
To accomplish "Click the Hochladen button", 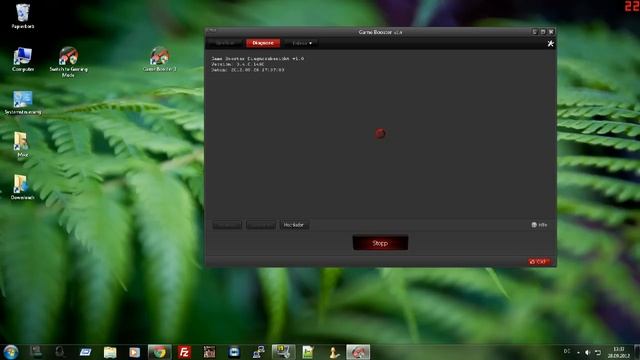I will coord(294,225).
